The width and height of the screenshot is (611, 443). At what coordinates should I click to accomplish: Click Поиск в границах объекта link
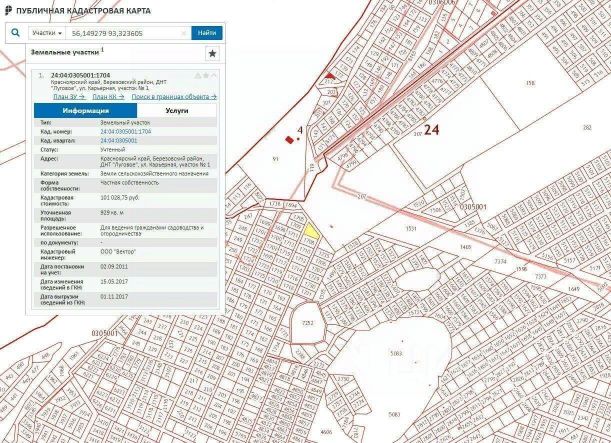click(174, 97)
